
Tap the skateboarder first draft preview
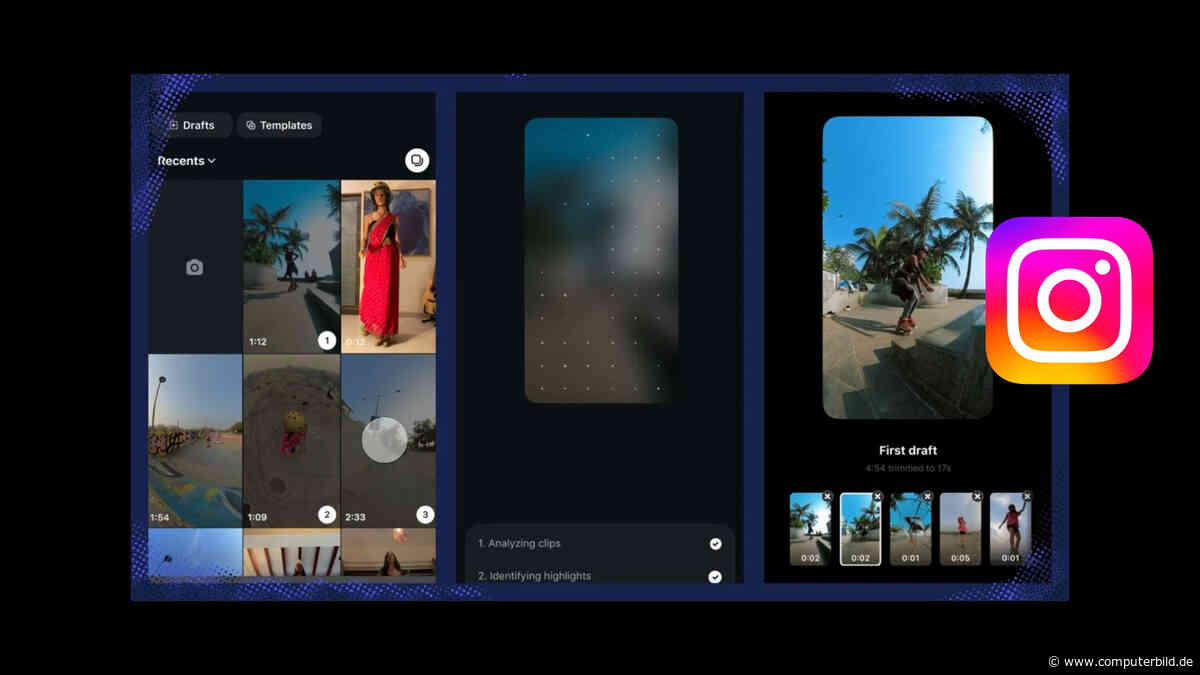click(908, 267)
